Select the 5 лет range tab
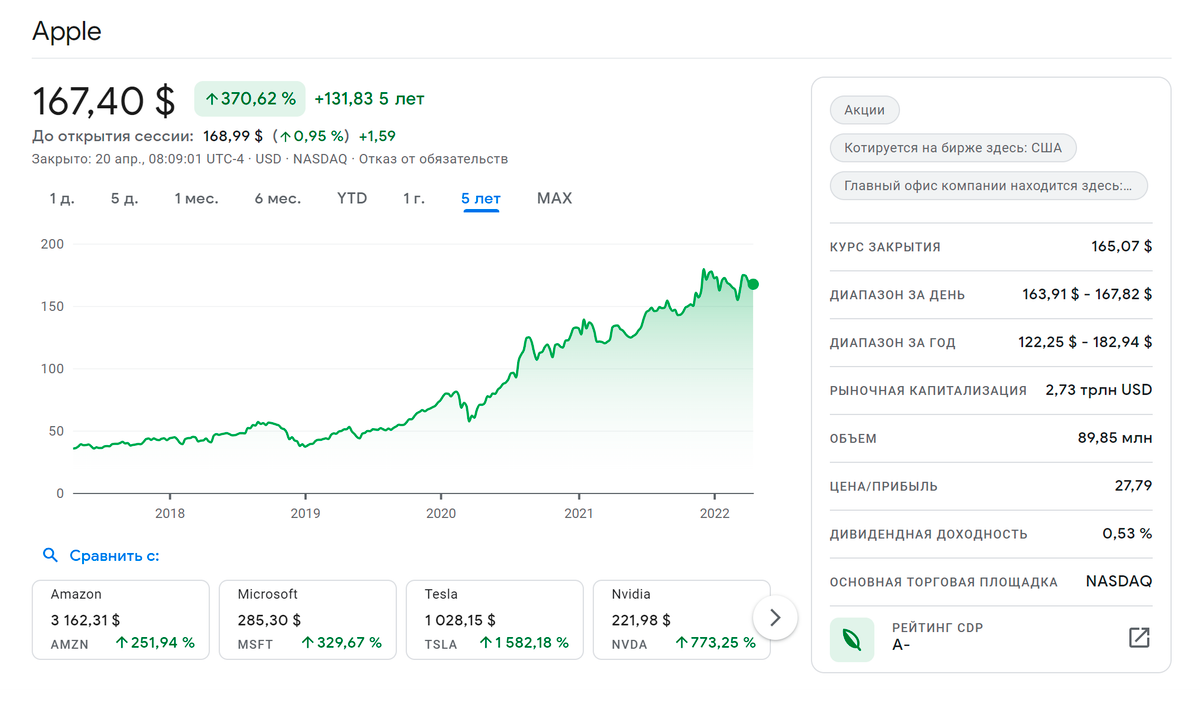 tap(481, 198)
